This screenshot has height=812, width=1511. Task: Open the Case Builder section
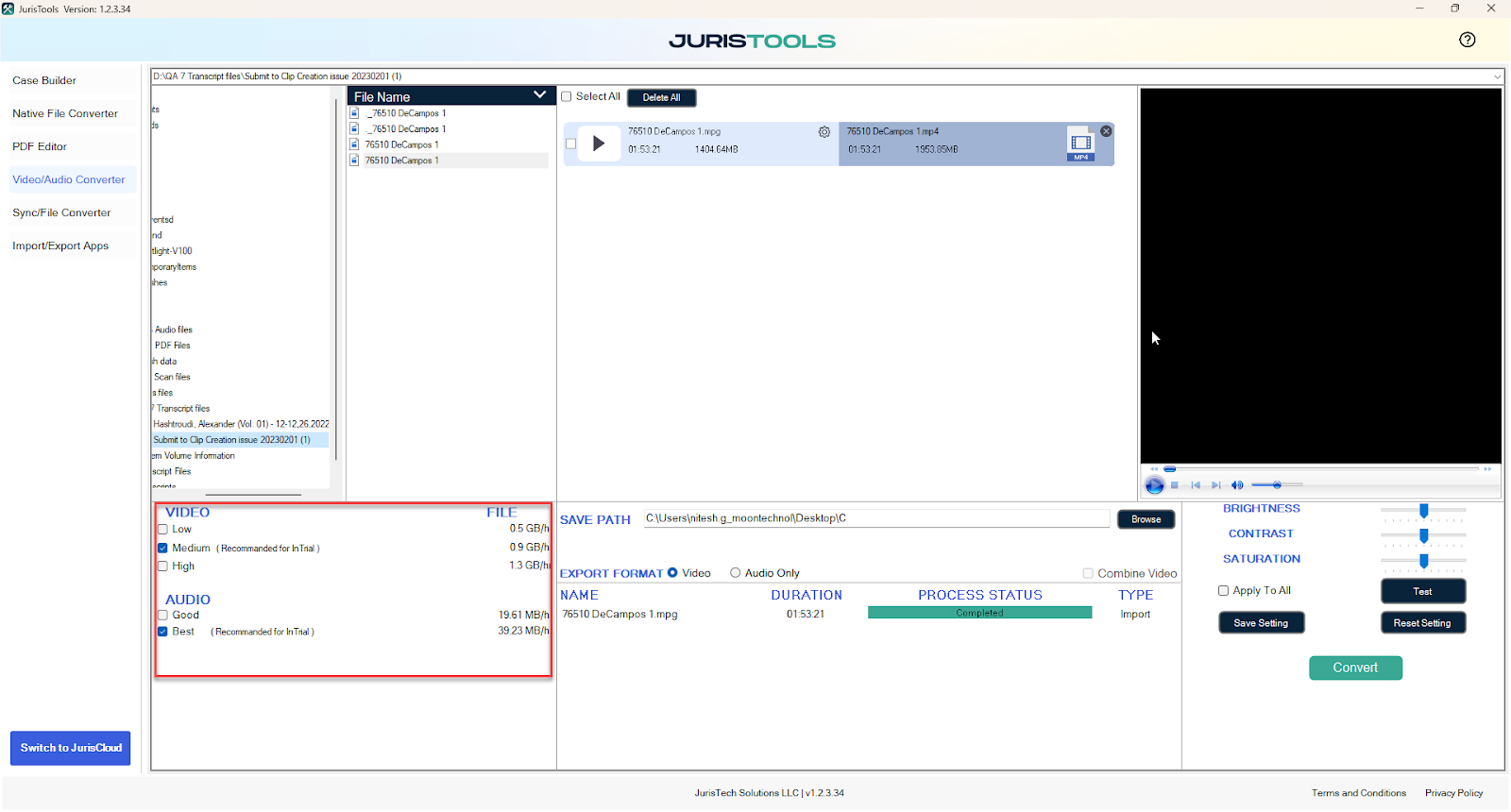click(44, 80)
